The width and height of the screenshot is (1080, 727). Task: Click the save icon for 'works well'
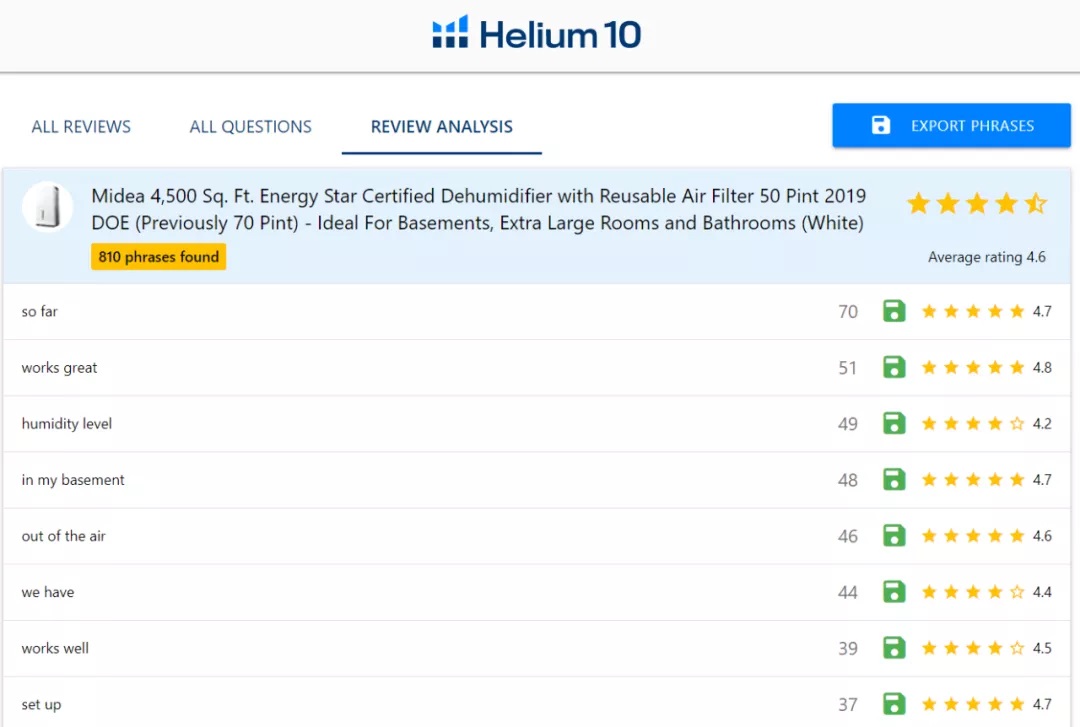[894, 647]
